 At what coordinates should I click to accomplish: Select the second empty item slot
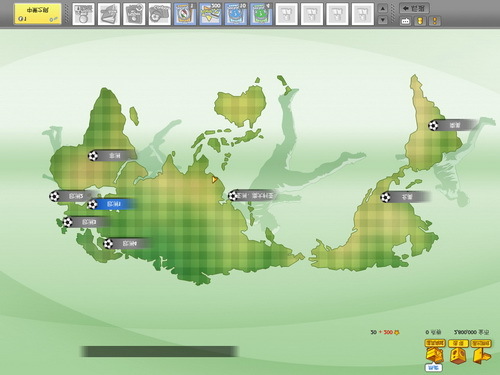click(312, 14)
